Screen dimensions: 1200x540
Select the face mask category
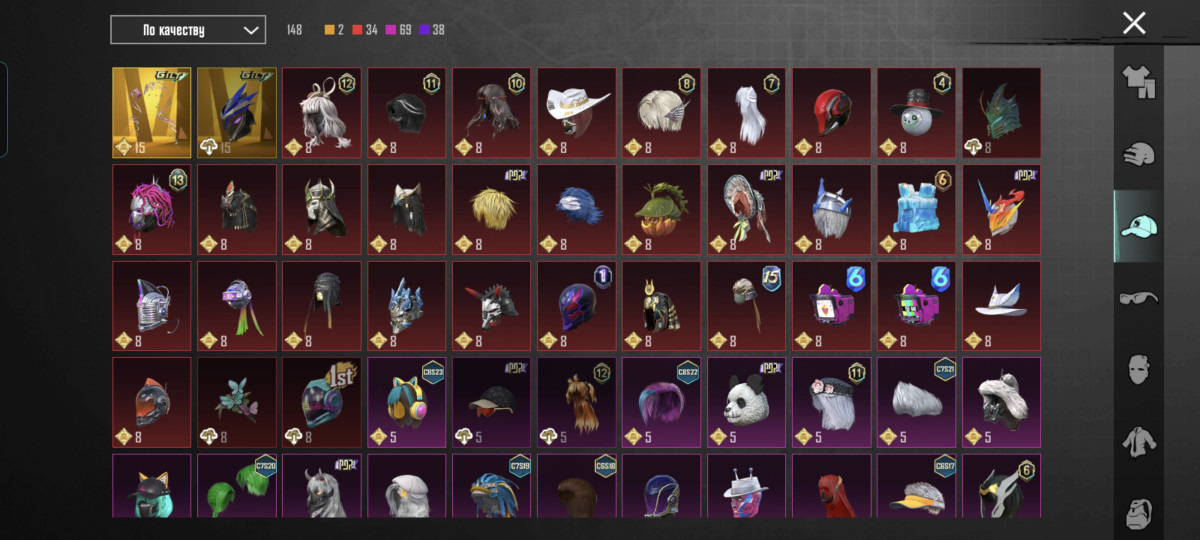tap(1139, 369)
